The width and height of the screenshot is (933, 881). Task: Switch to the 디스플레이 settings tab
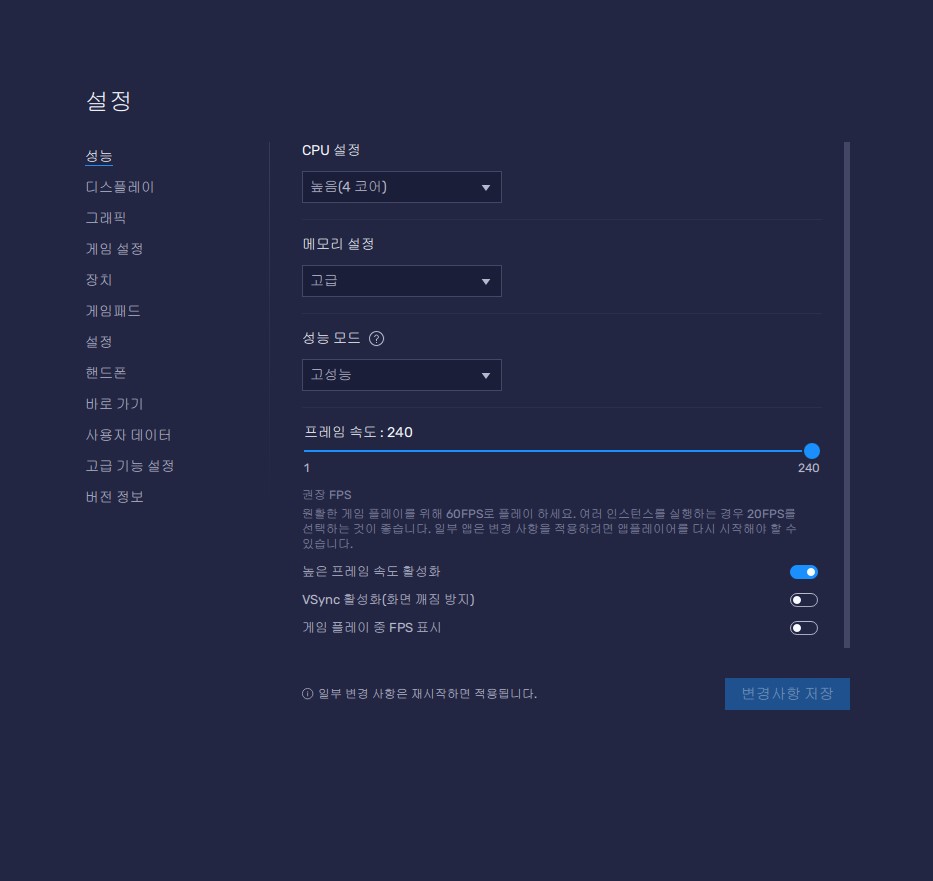120,187
